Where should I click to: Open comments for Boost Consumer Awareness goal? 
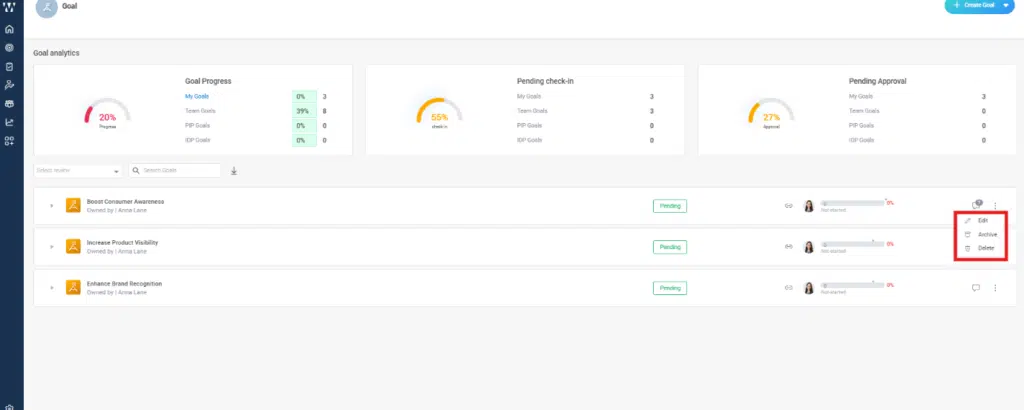tap(976, 205)
